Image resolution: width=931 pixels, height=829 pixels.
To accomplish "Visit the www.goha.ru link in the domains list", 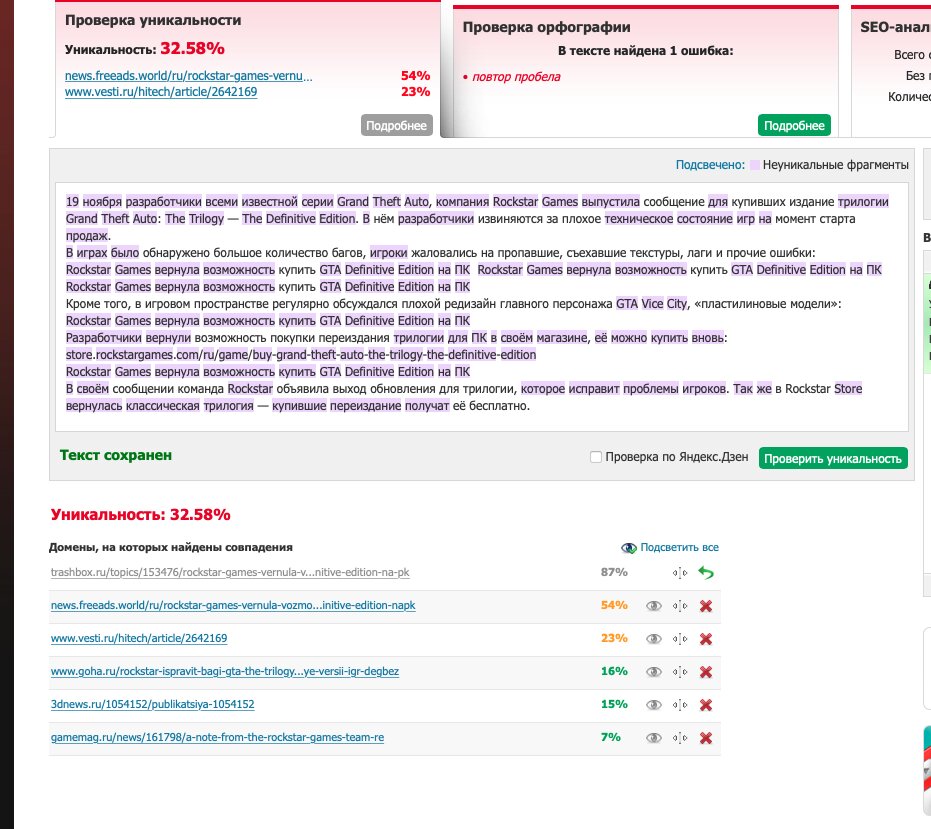I will click(x=224, y=672).
